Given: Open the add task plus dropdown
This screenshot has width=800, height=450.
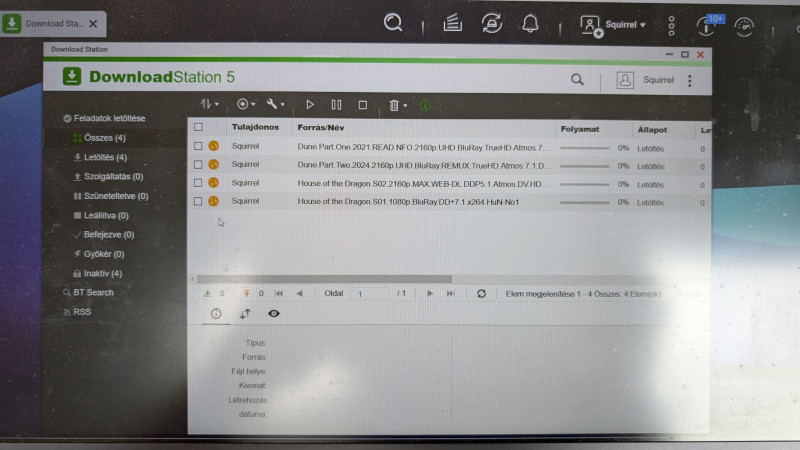Looking at the screenshot, I should [246, 104].
